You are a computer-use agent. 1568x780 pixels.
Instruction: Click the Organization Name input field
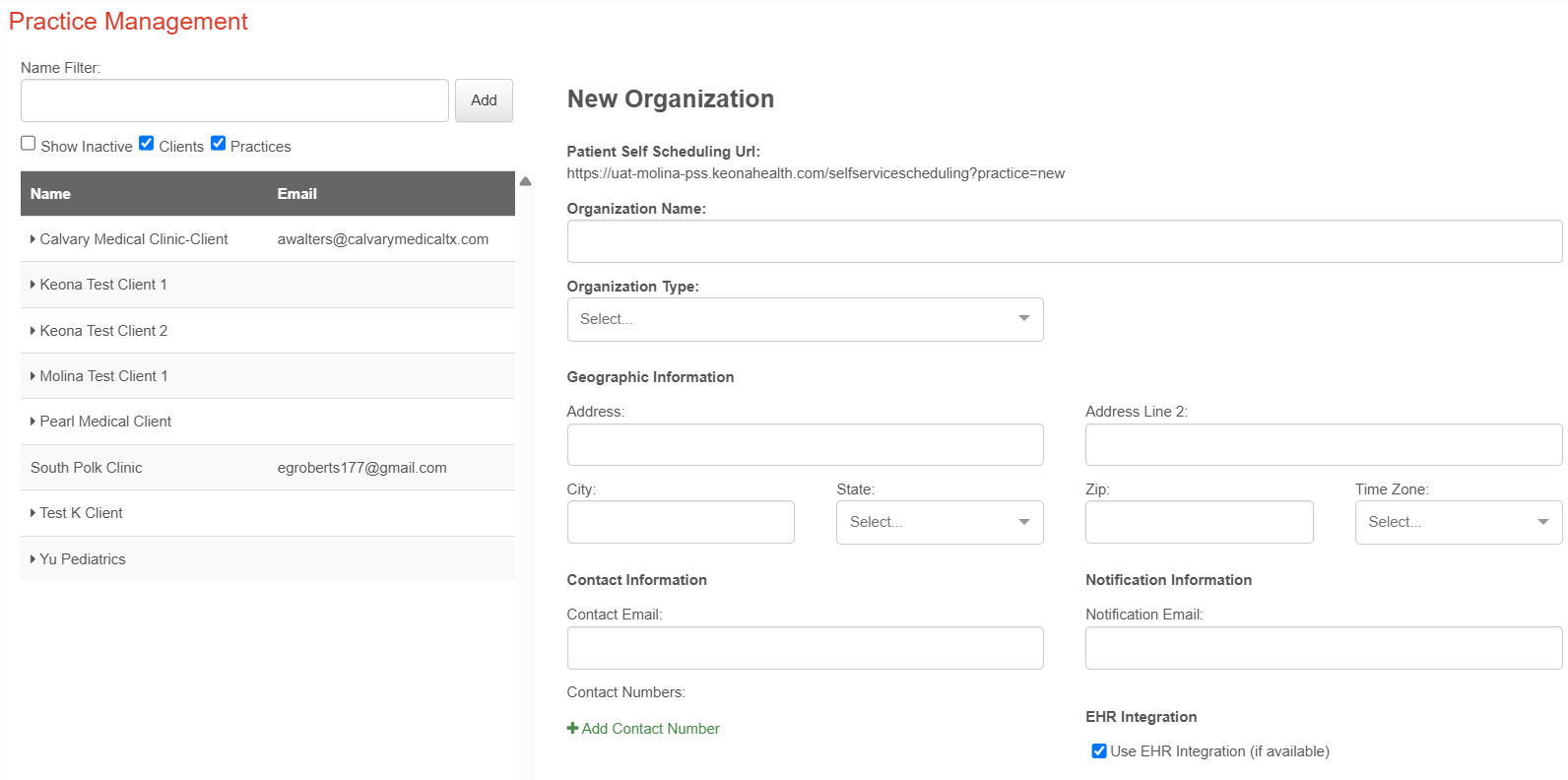coord(1064,241)
